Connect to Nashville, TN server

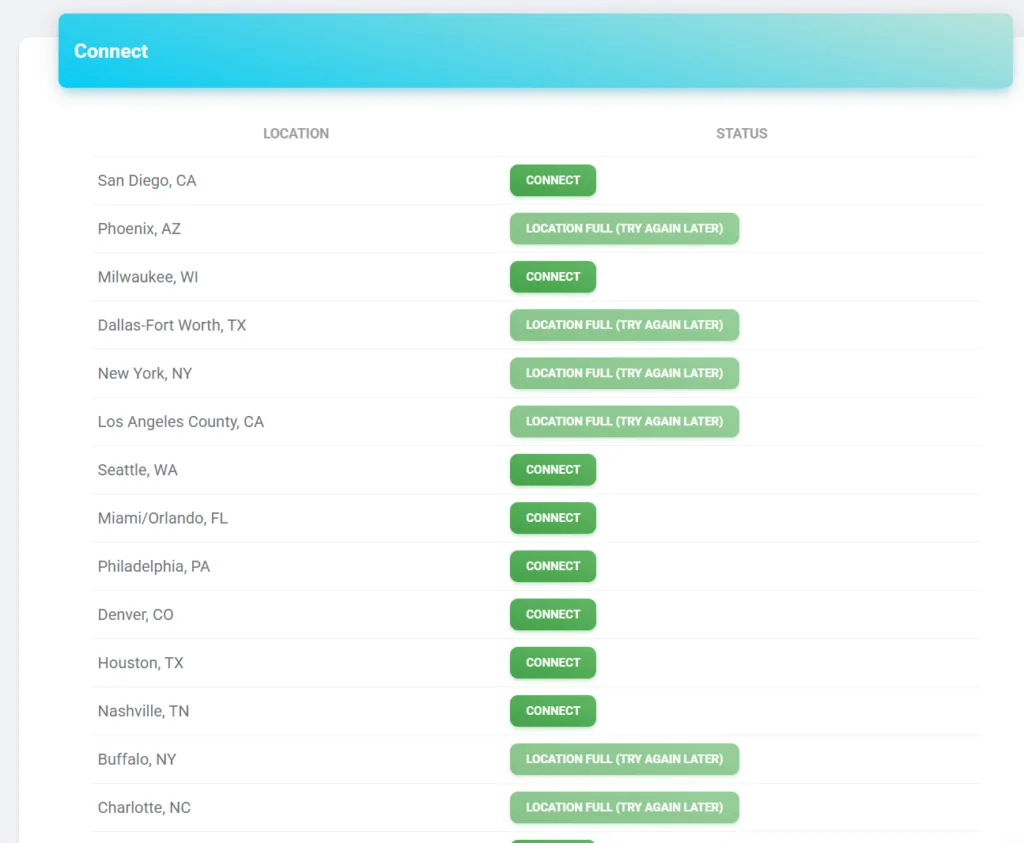click(x=552, y=711)
